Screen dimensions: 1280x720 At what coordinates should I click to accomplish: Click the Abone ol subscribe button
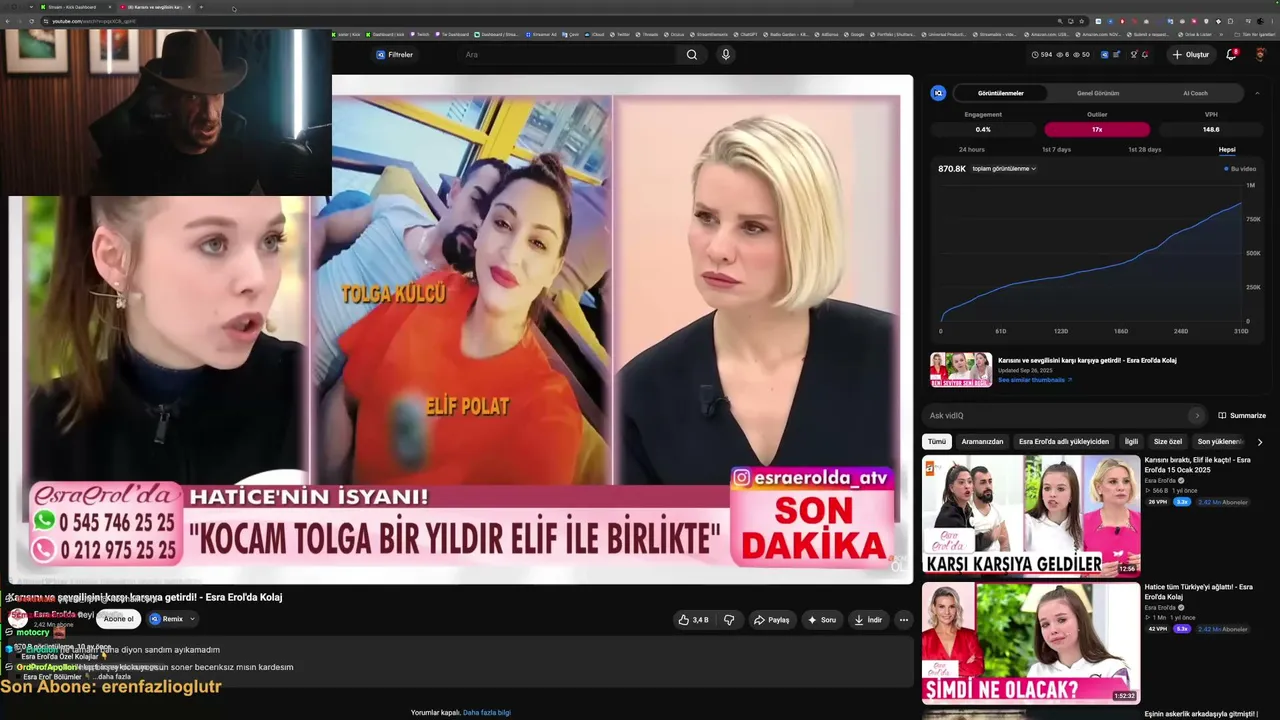click(x=118, y=619)
